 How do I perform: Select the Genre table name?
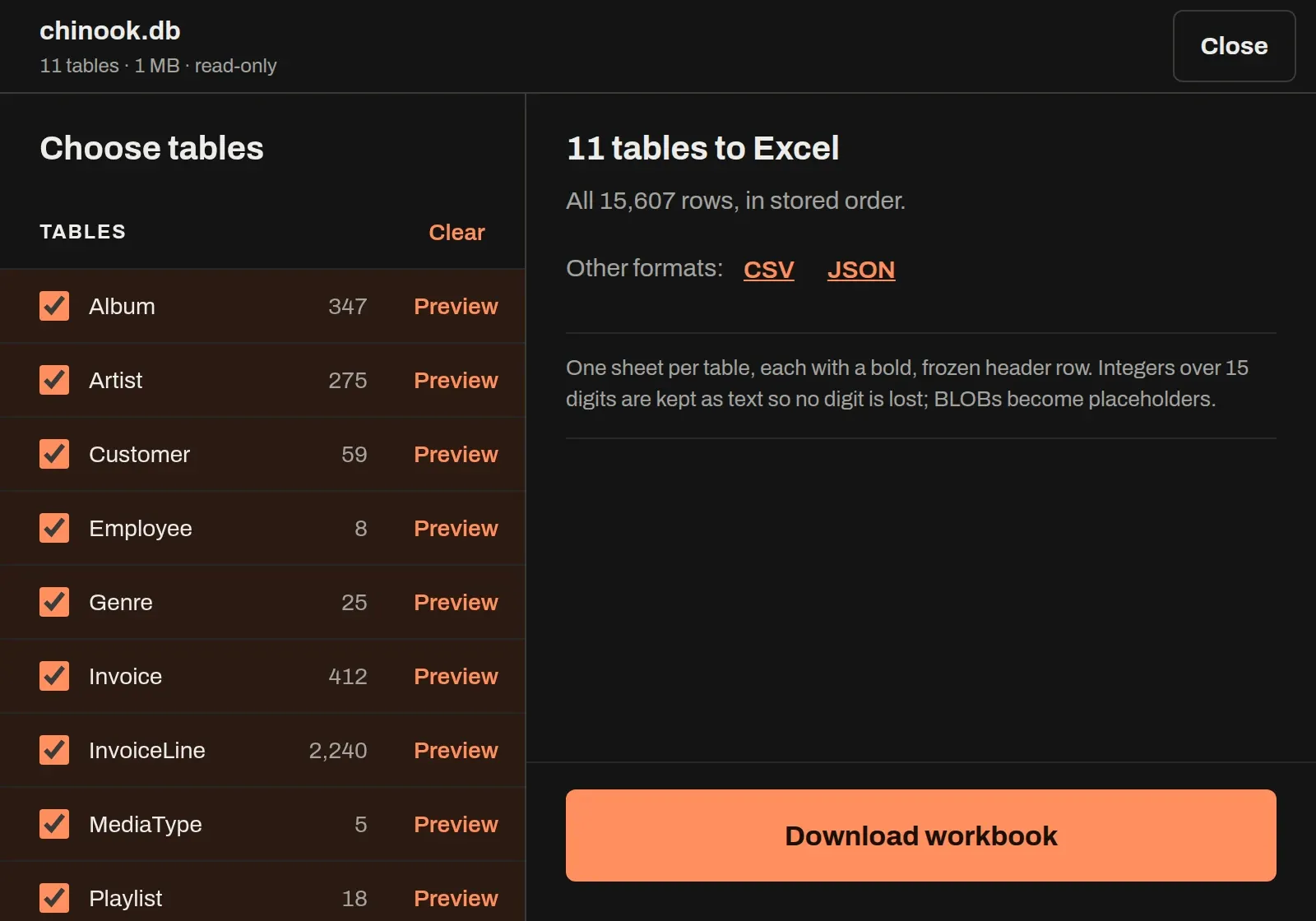pos(121,602)
